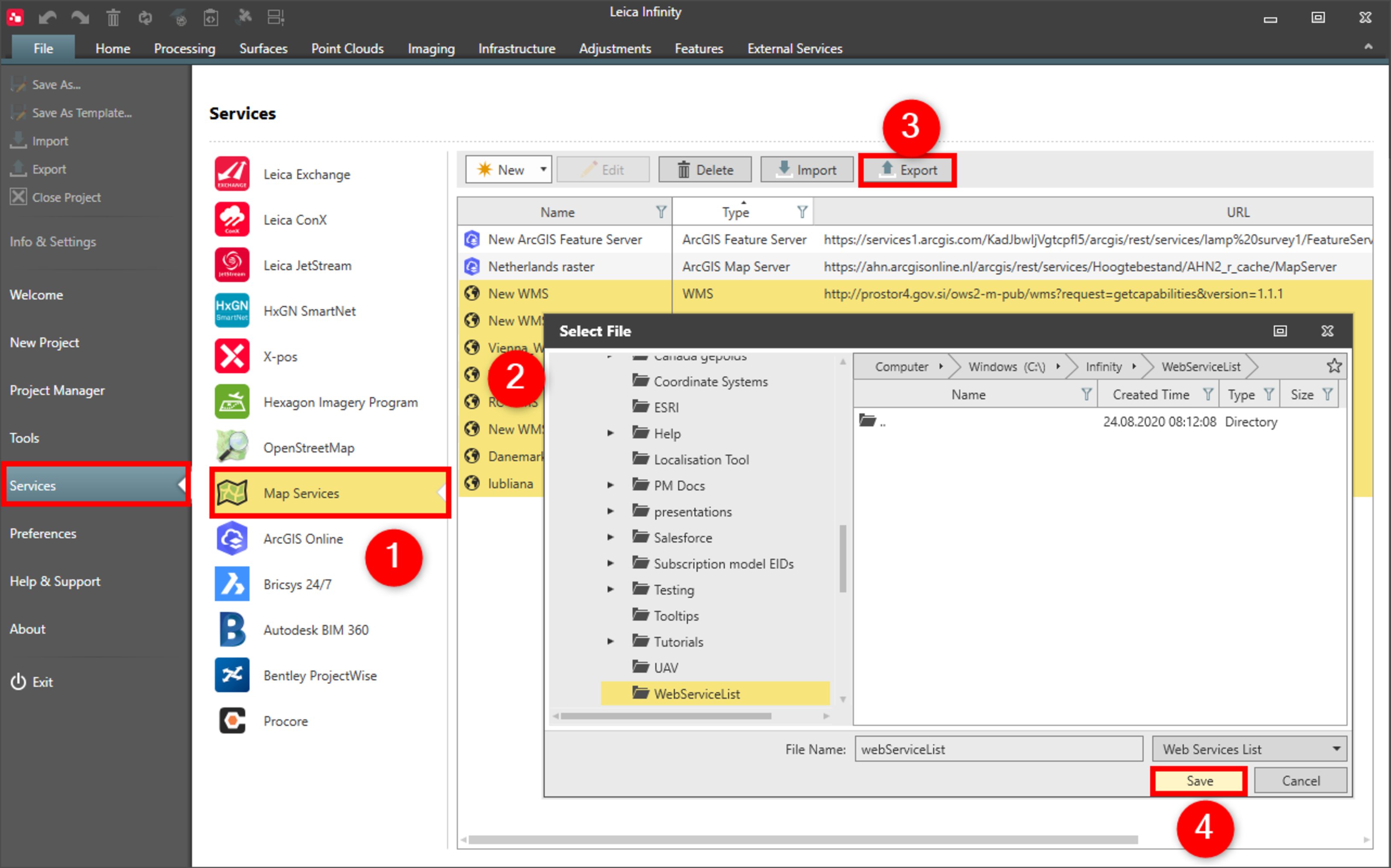Click the folder tree horizontal scrollbar

(x=666, y=716)
